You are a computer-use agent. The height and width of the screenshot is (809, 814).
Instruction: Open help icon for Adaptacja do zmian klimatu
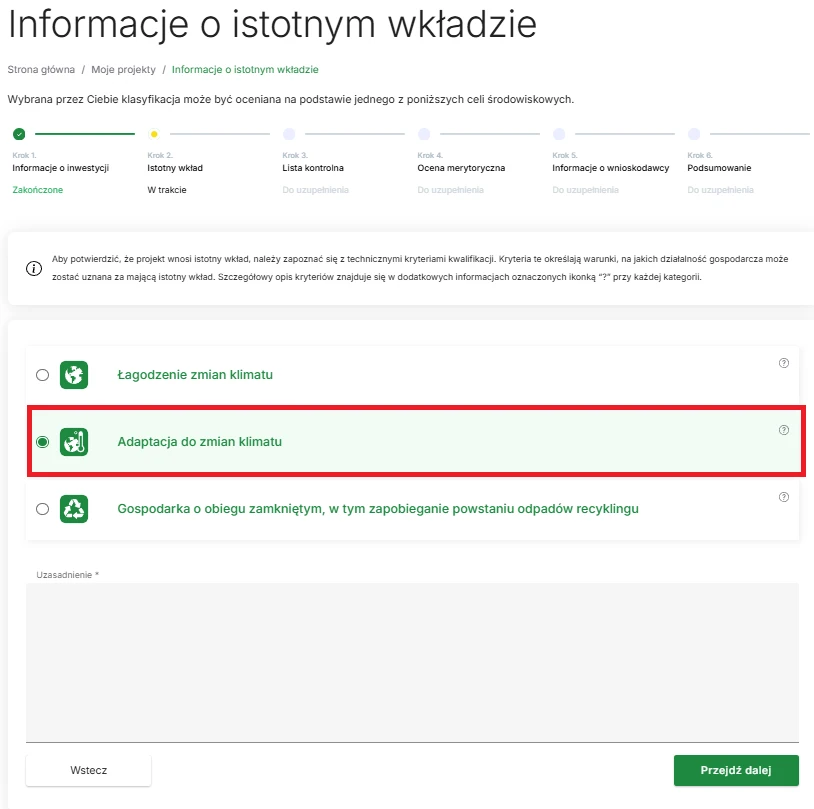[783, 430]
